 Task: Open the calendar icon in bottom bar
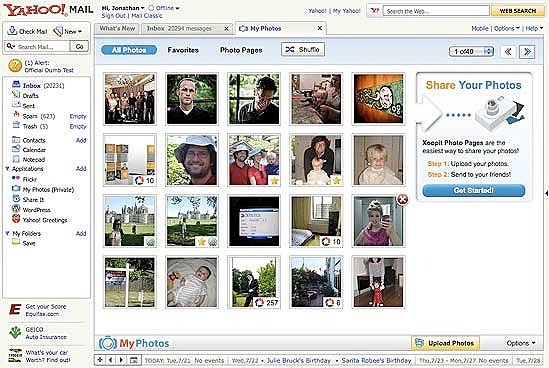pyautogui.click(x=133, y=360)
